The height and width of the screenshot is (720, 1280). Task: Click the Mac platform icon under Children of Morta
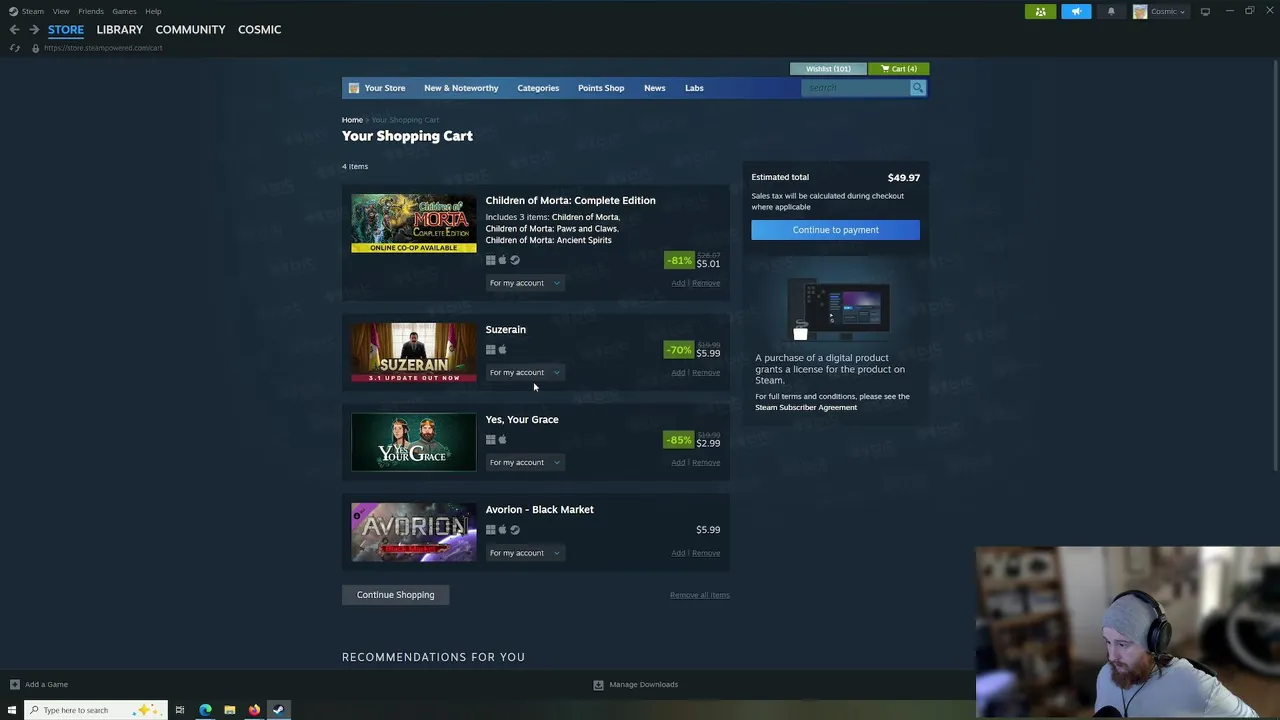pos(502,260)
